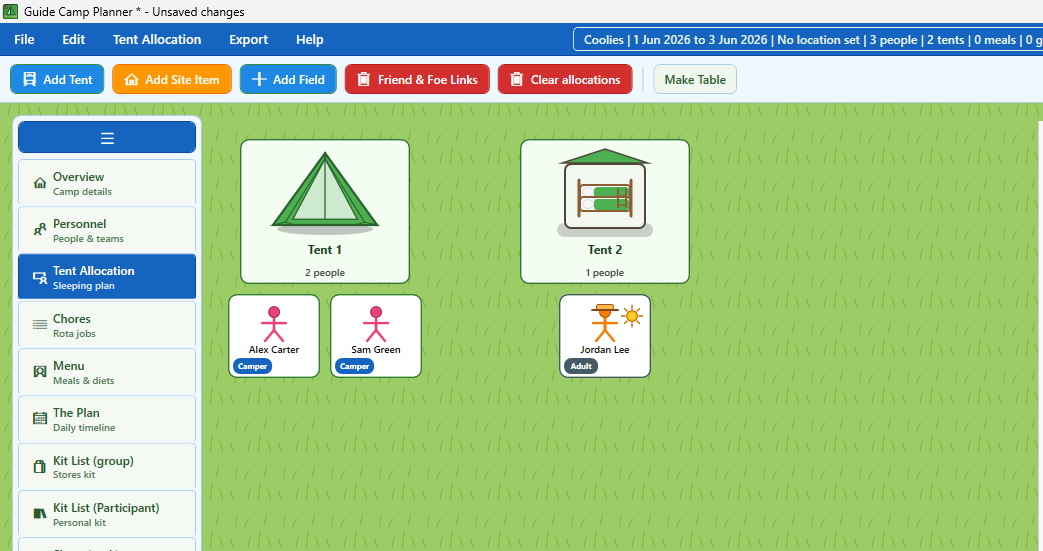Open the File menu
1043x551 pixels.
(24, 39)
